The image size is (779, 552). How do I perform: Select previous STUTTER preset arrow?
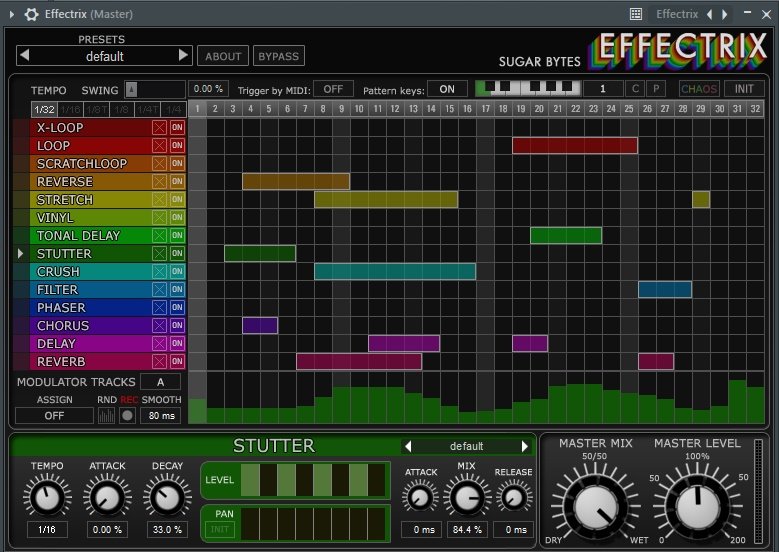click(x=408, y=446)
